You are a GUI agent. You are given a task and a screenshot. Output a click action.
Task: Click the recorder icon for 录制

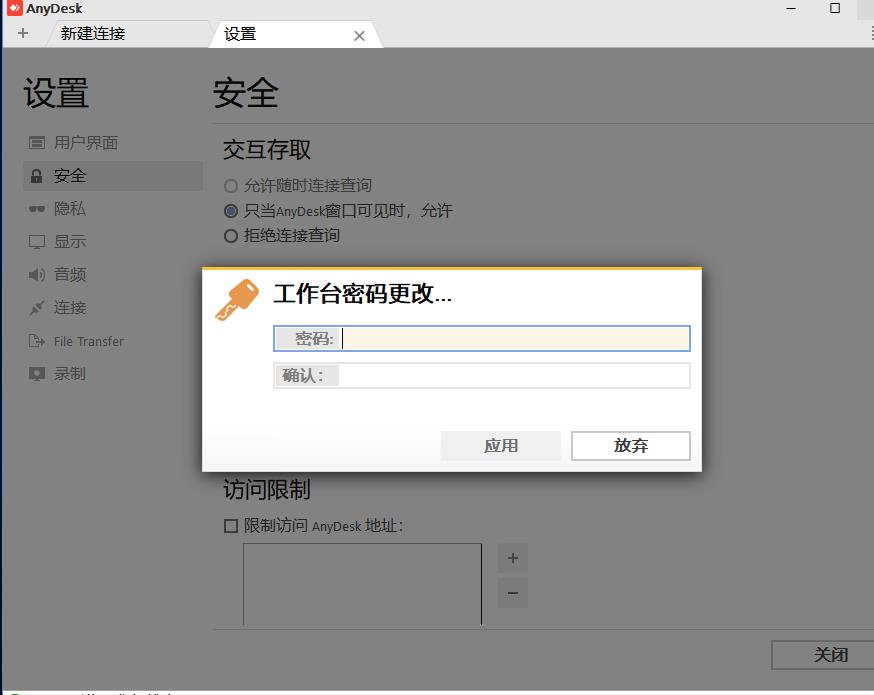pyautogui.click(x=37, y=373)
